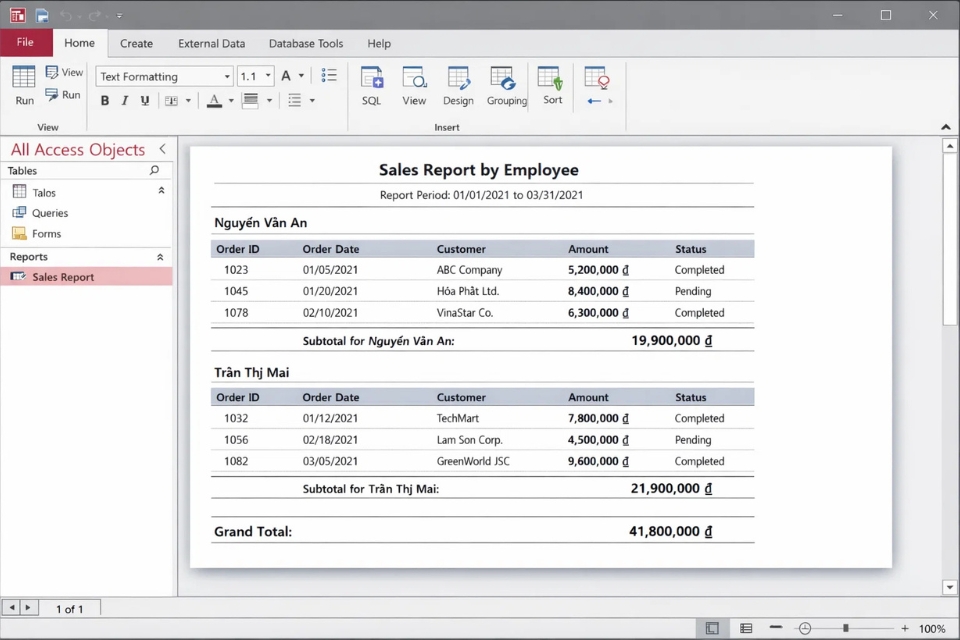The width and height of the screenshot is (960, 640).
Task: Collapse the Reports group in navigation pane
Action: coord(160,257)
